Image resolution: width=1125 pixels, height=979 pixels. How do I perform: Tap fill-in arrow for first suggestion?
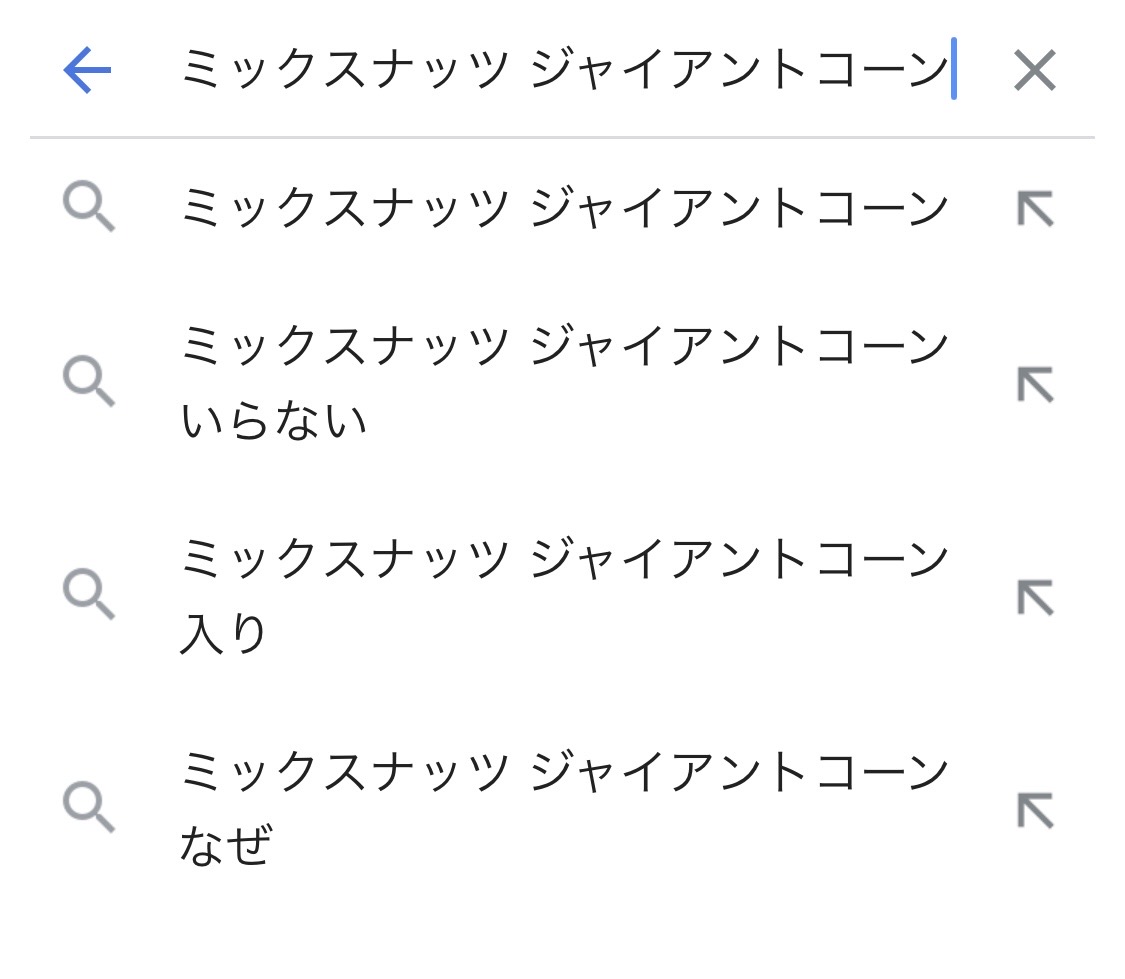tap(1035, 208)
